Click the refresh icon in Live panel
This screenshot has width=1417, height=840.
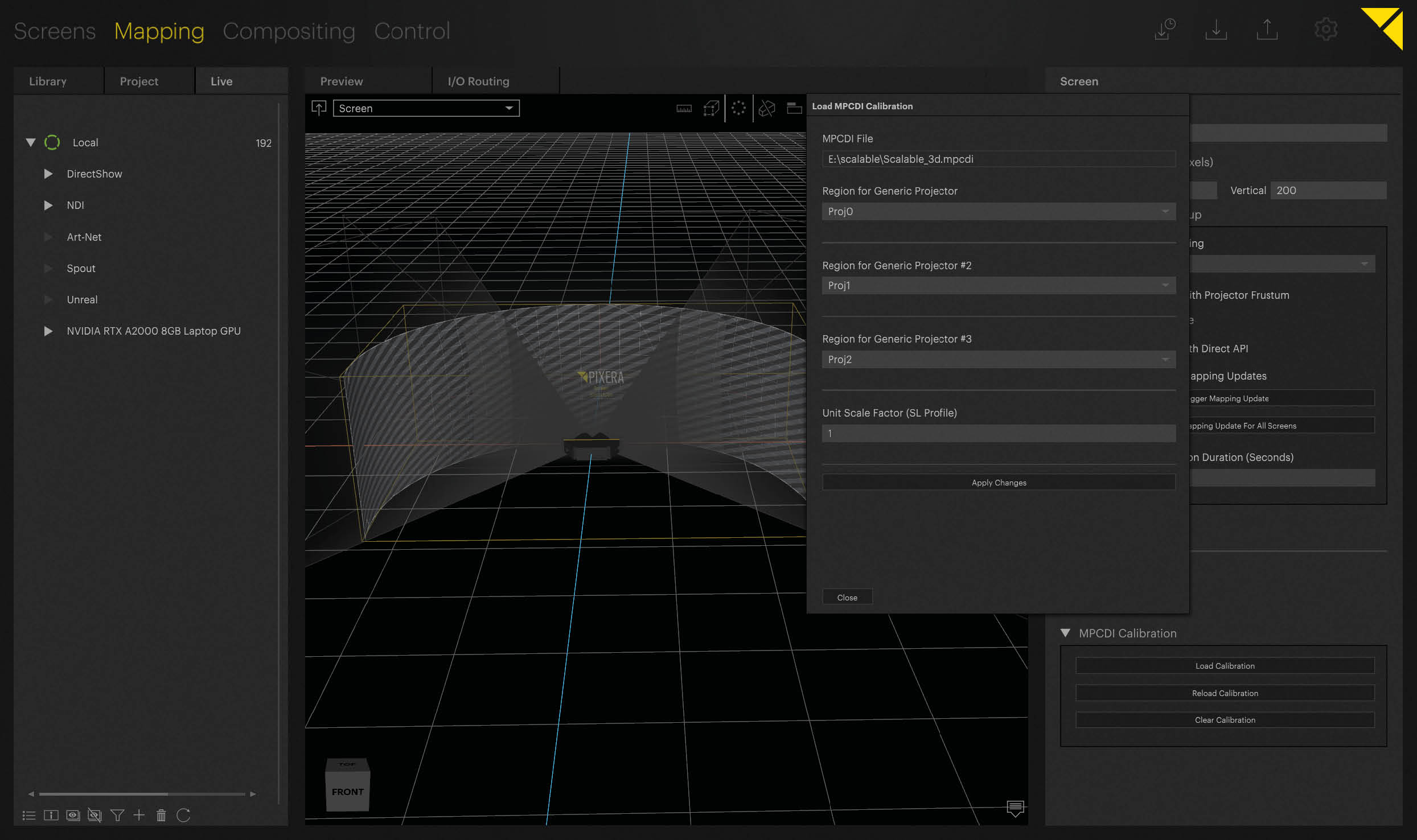[x=183, y=815]
